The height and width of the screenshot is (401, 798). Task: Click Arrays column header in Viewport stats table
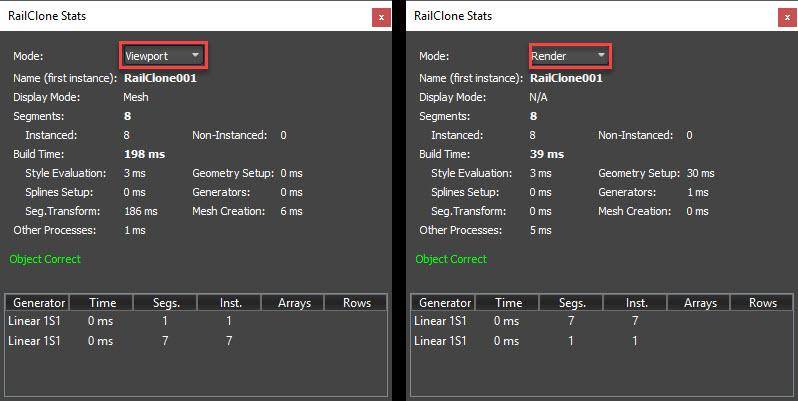tap(293, 303)
